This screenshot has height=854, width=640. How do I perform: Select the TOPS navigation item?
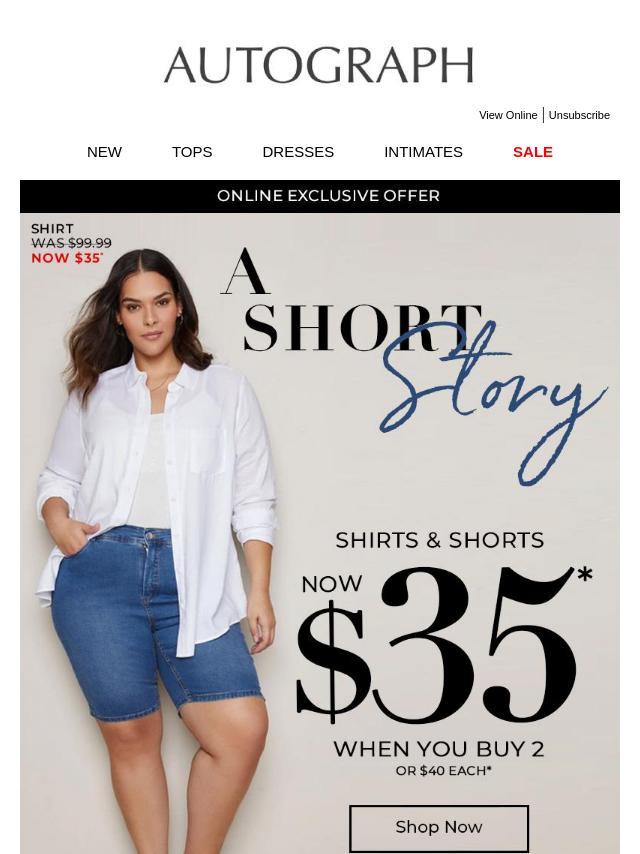tap(192, 152)
